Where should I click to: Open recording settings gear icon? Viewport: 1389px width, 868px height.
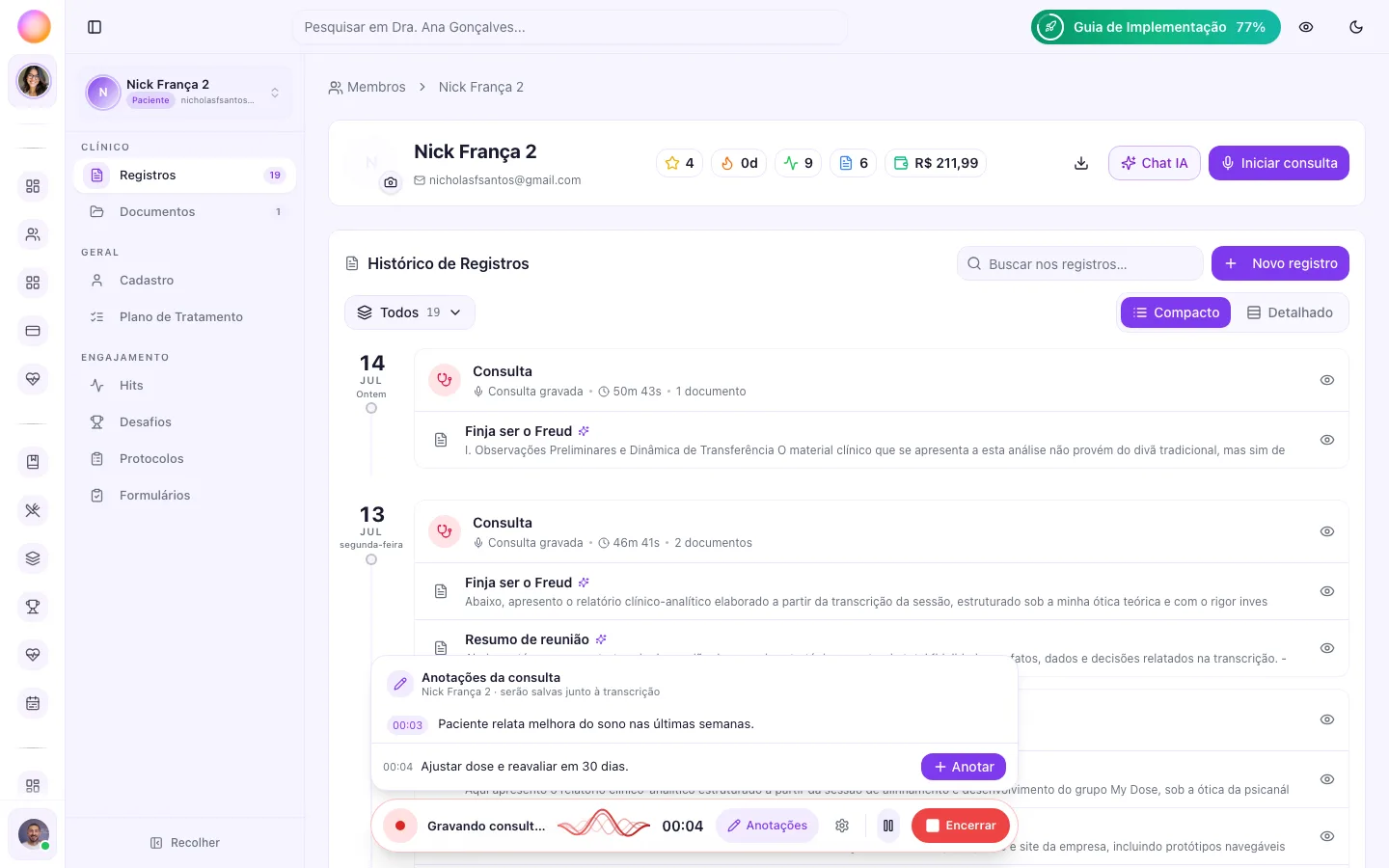click(842, 826)
